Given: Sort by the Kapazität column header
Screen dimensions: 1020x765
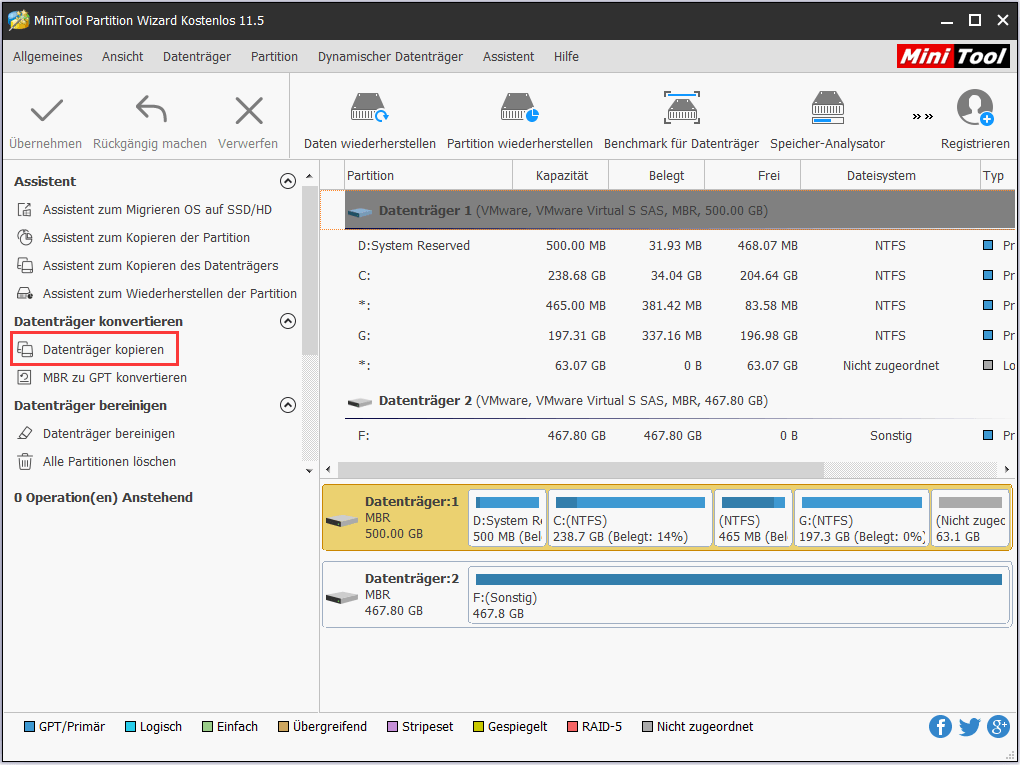Looking at the screenshot, I should 561,176.
